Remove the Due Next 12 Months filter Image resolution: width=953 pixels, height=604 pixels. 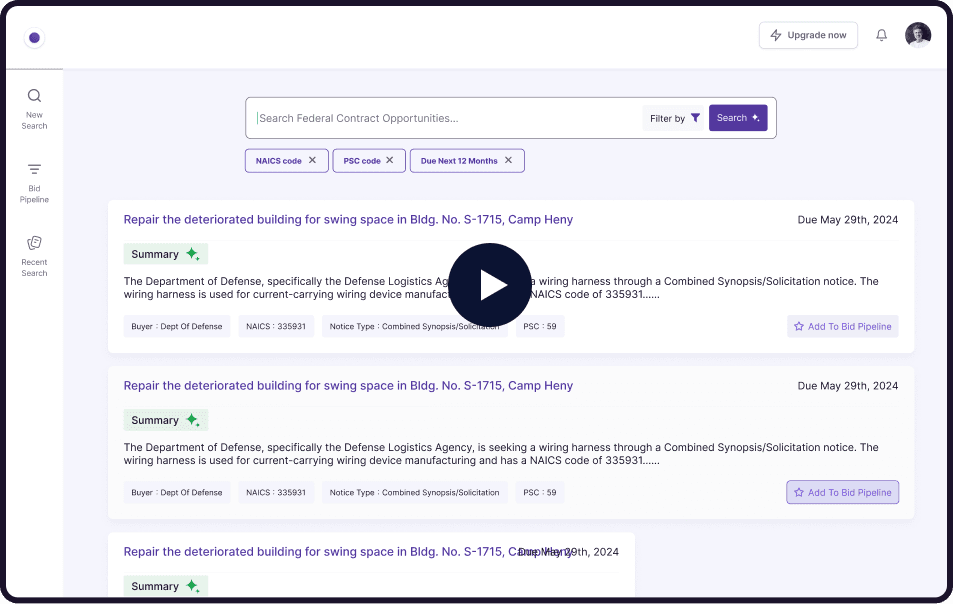tap(508, 160)
